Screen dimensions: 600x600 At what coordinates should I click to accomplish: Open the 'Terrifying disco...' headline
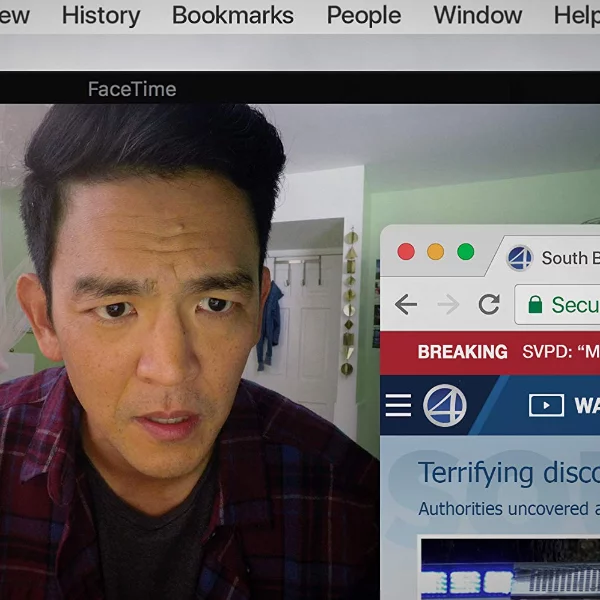509,474
